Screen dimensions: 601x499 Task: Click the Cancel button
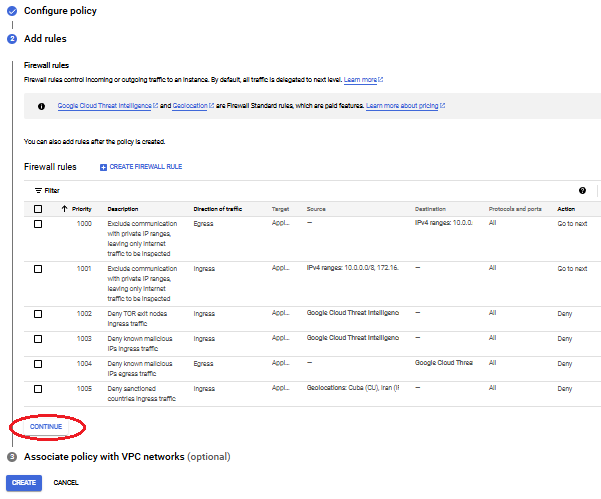tap(66, 482)
